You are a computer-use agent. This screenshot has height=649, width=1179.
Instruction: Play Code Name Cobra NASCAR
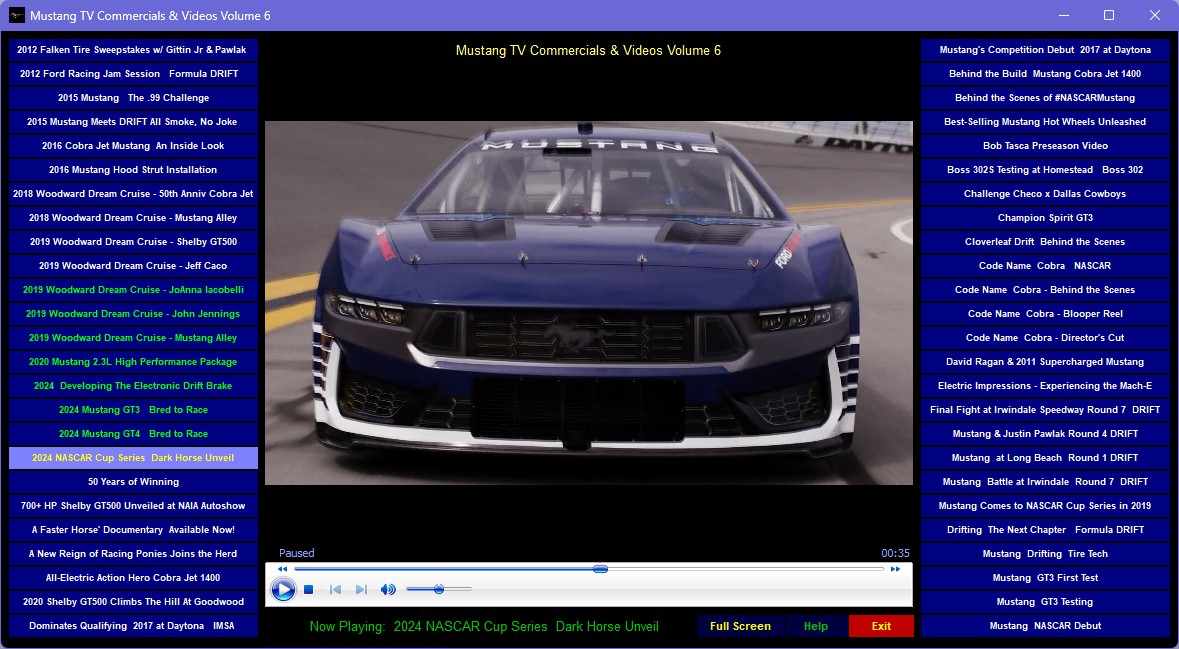tap(1045, 265)
